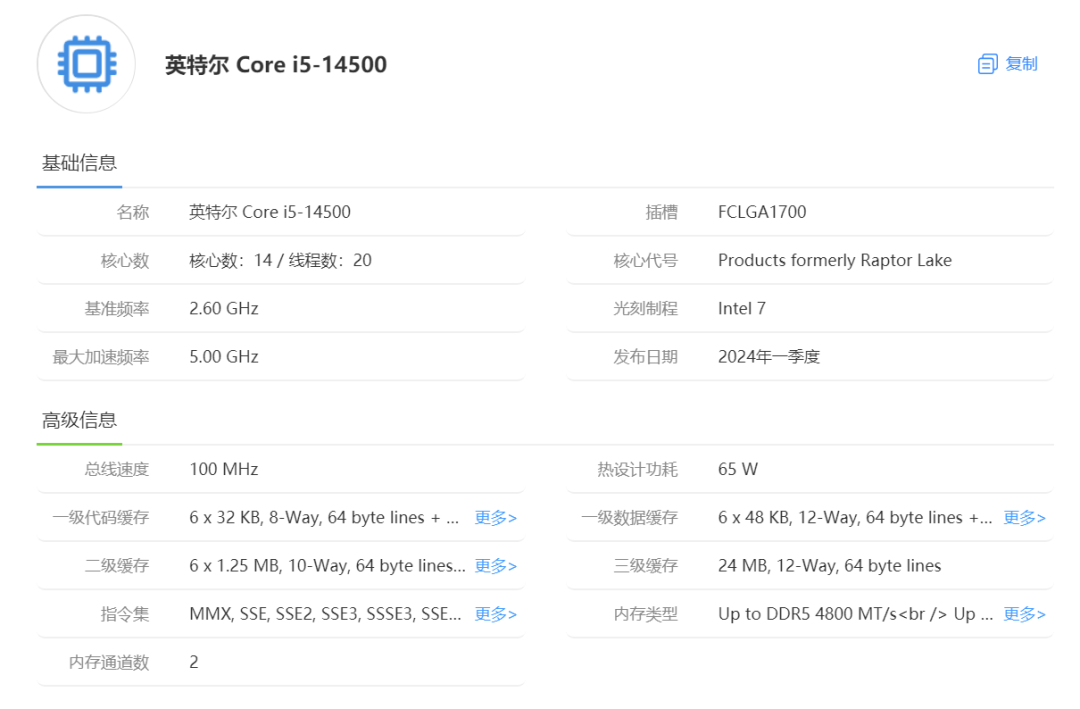The image size is (1080, 709).
Task: Click the 复制 copy button text
Action: tap(1021, 64)
